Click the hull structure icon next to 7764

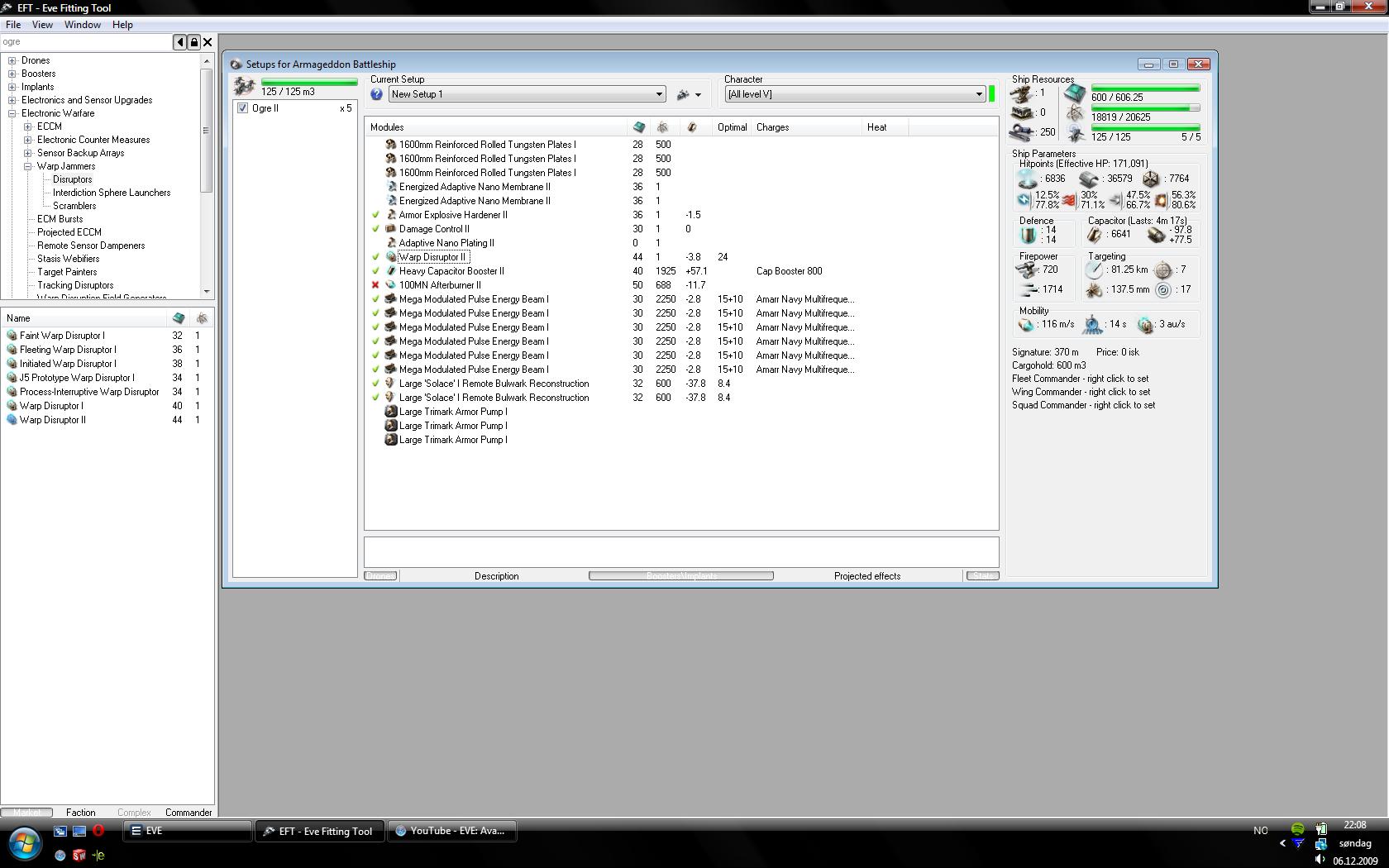coord(1151,179)
